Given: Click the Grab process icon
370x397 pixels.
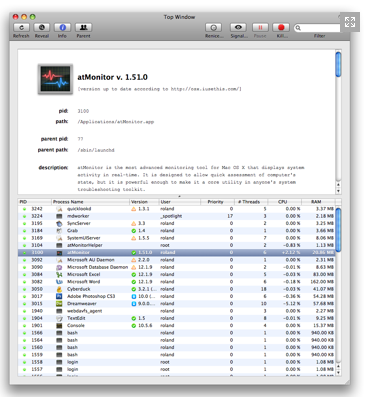Looking at the screenshot, I should 59,231.
